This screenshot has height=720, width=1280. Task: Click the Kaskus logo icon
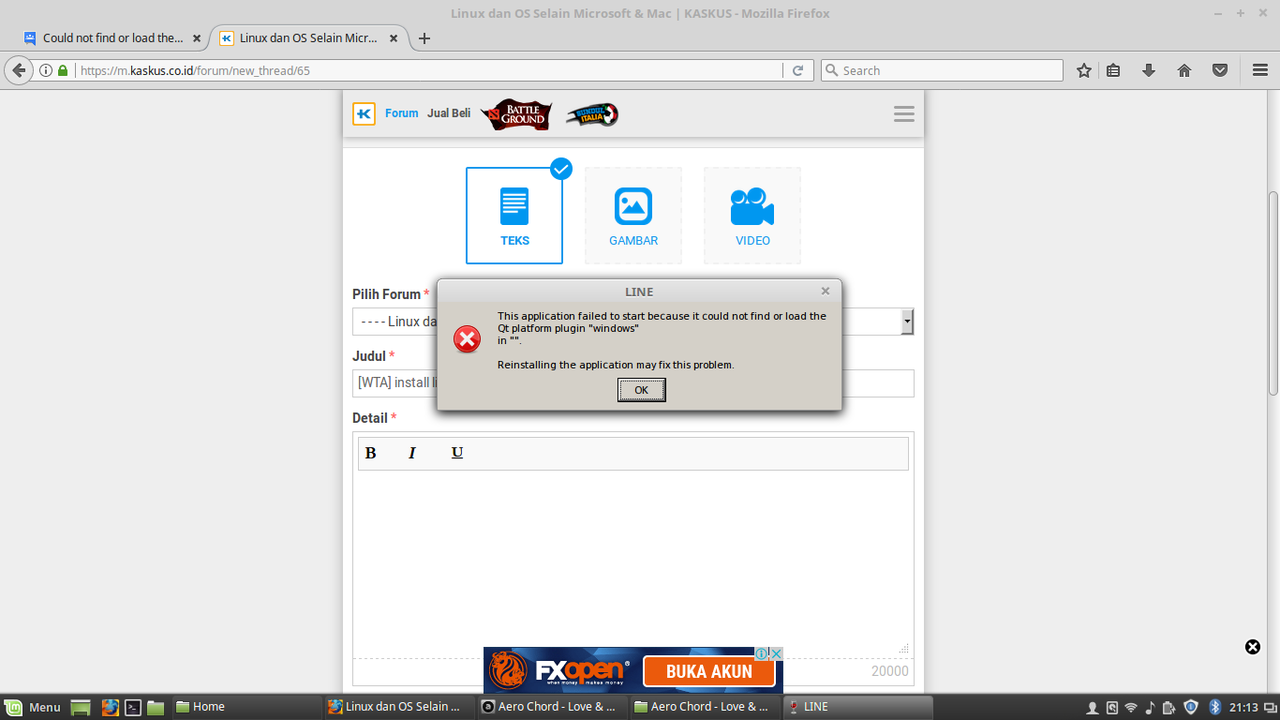(364, 113)
